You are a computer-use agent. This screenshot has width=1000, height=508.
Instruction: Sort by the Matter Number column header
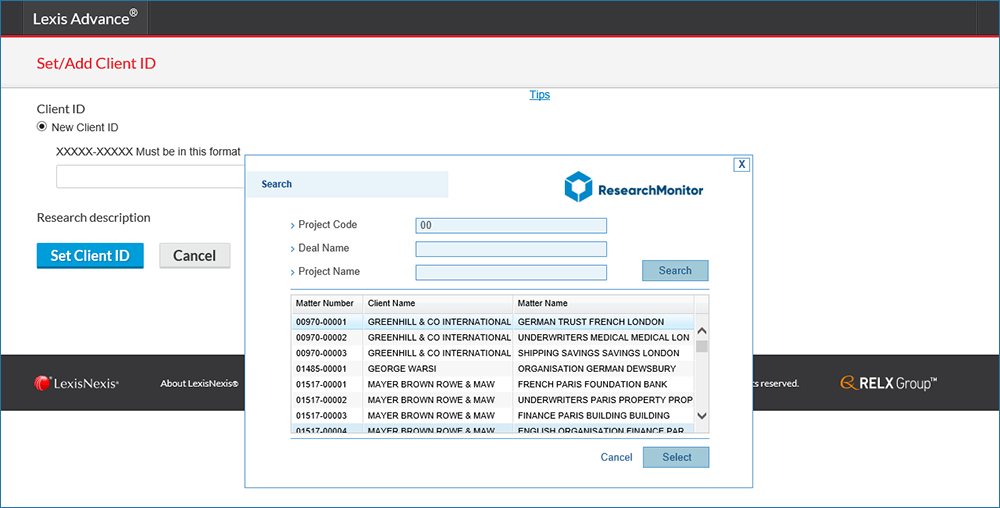327,303
